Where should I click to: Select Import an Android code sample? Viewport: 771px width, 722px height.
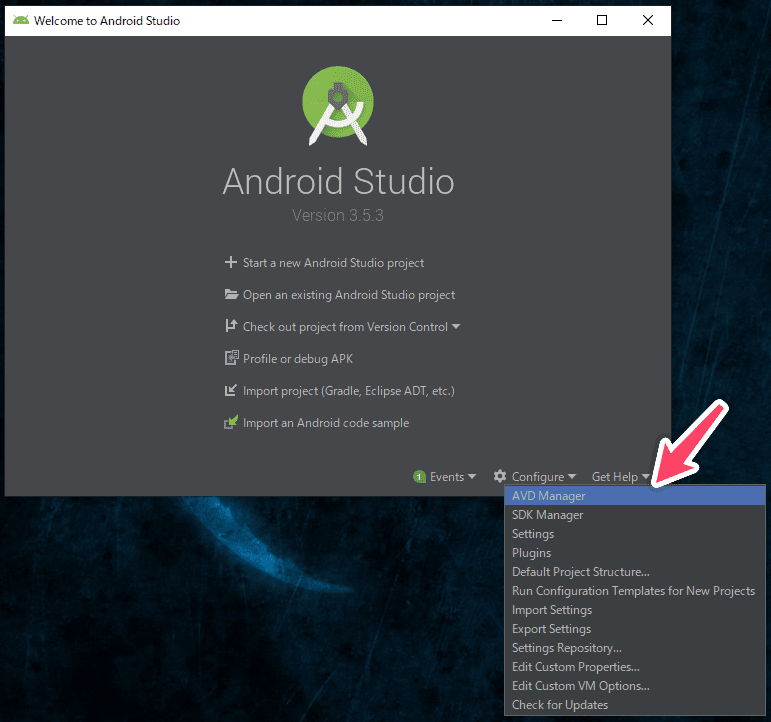tap(326, 422)
